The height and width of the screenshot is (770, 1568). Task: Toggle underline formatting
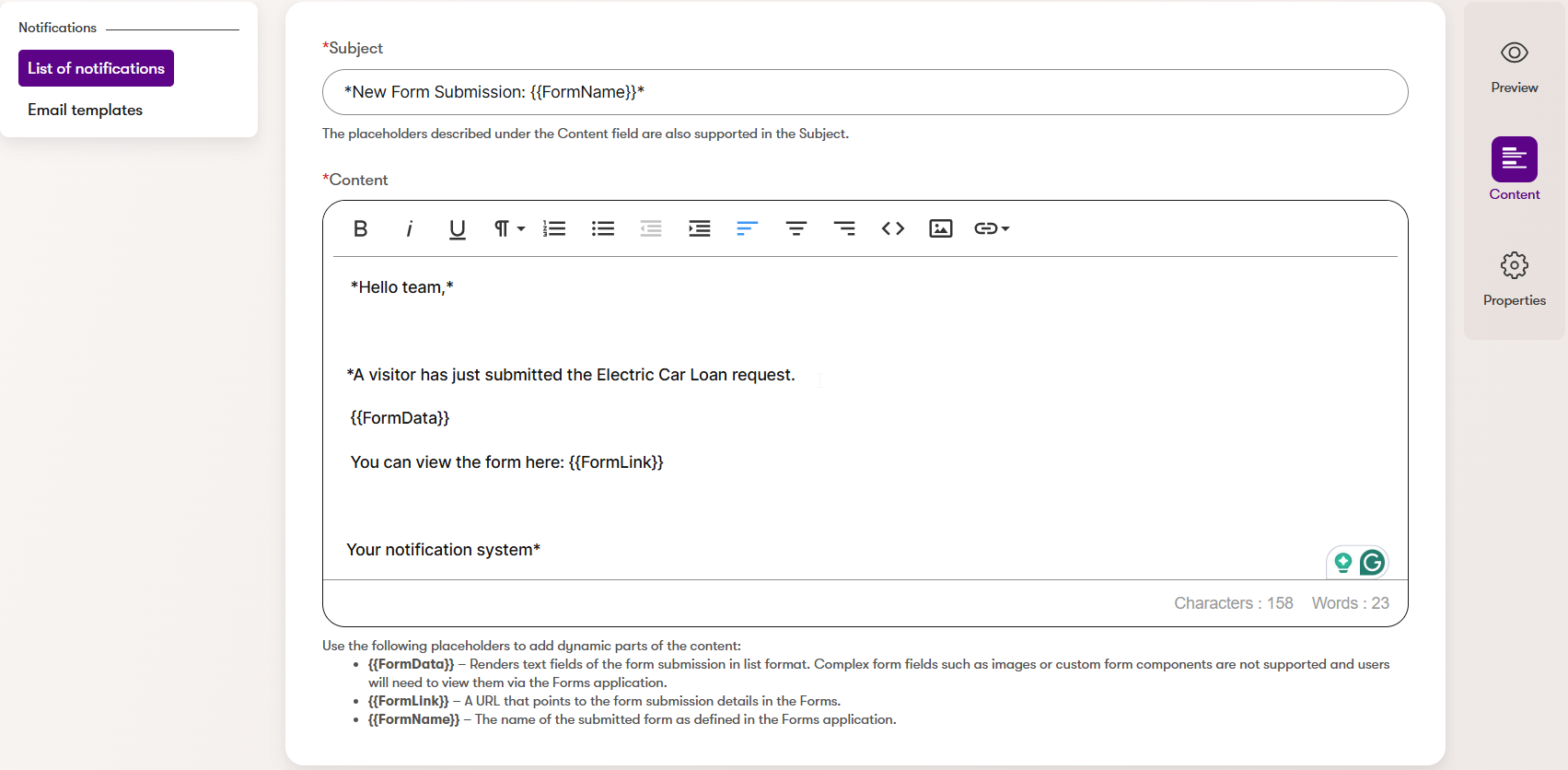click(457, 228)
